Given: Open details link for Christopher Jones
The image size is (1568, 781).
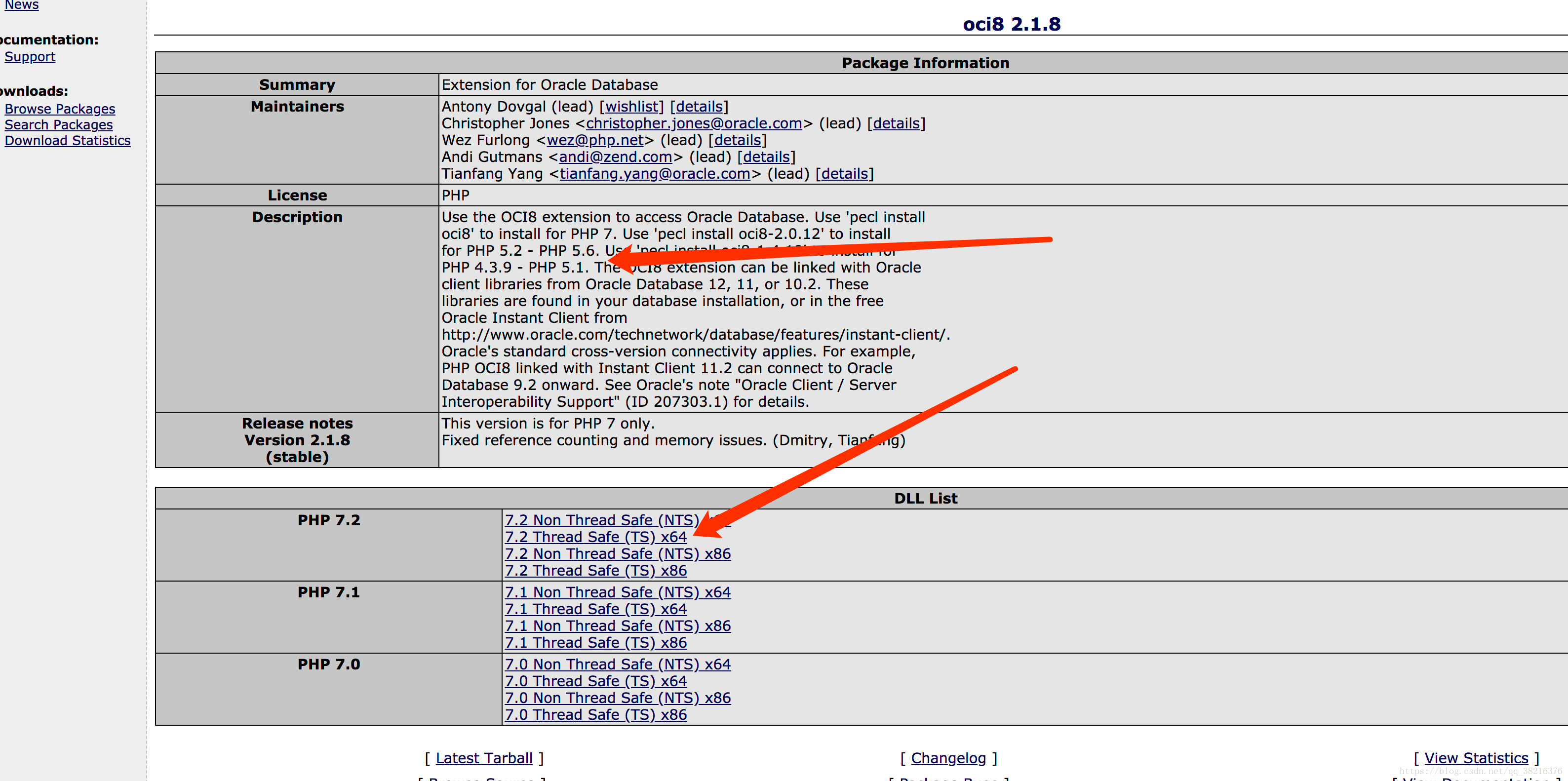Looking at the screenshot, I should [896, 123].
